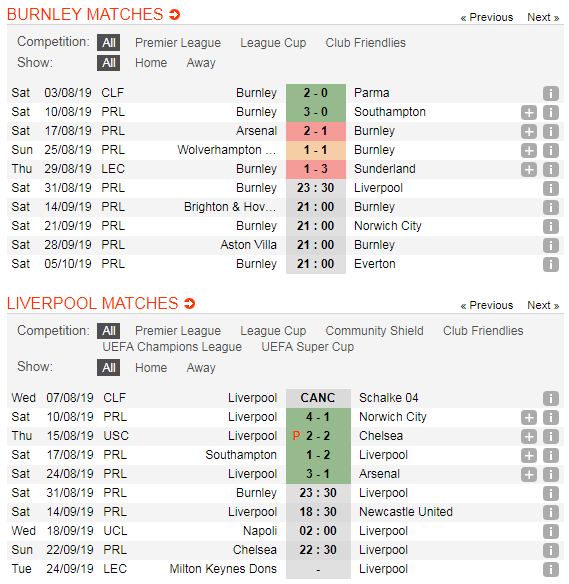Open info icon for Napoli vs Liverpool
Viewport: 569px width, 584px height.
point(550,531)
